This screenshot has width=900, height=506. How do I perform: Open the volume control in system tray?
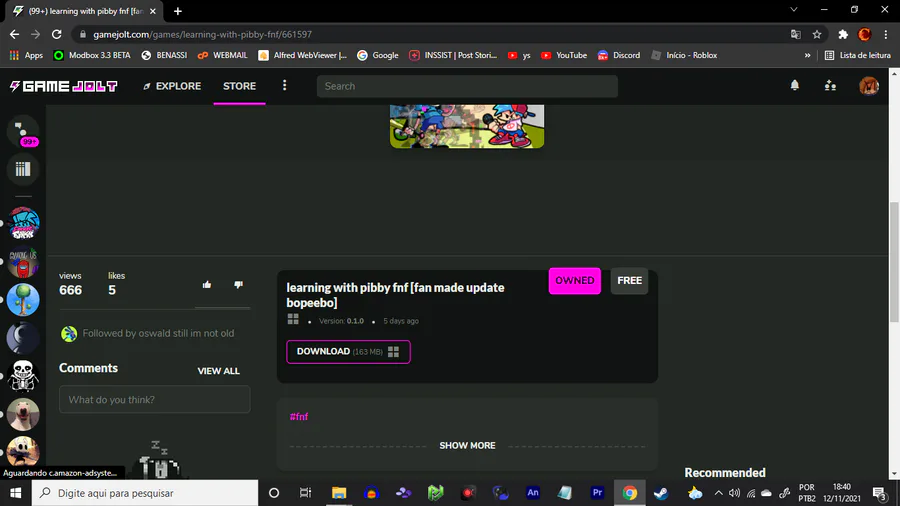[734, 493]
